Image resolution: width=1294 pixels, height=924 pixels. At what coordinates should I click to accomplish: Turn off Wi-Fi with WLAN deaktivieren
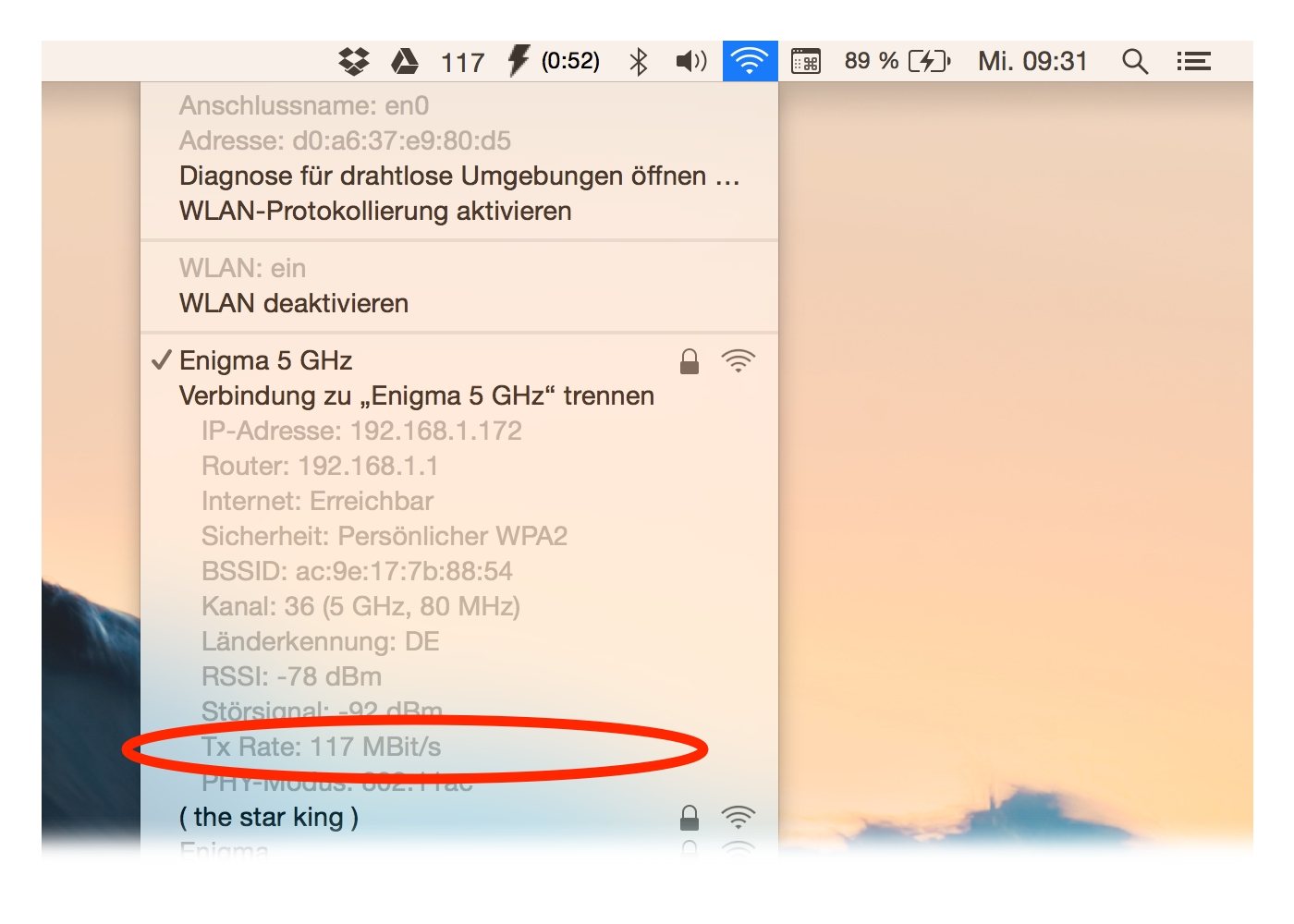tap(294, 303)
